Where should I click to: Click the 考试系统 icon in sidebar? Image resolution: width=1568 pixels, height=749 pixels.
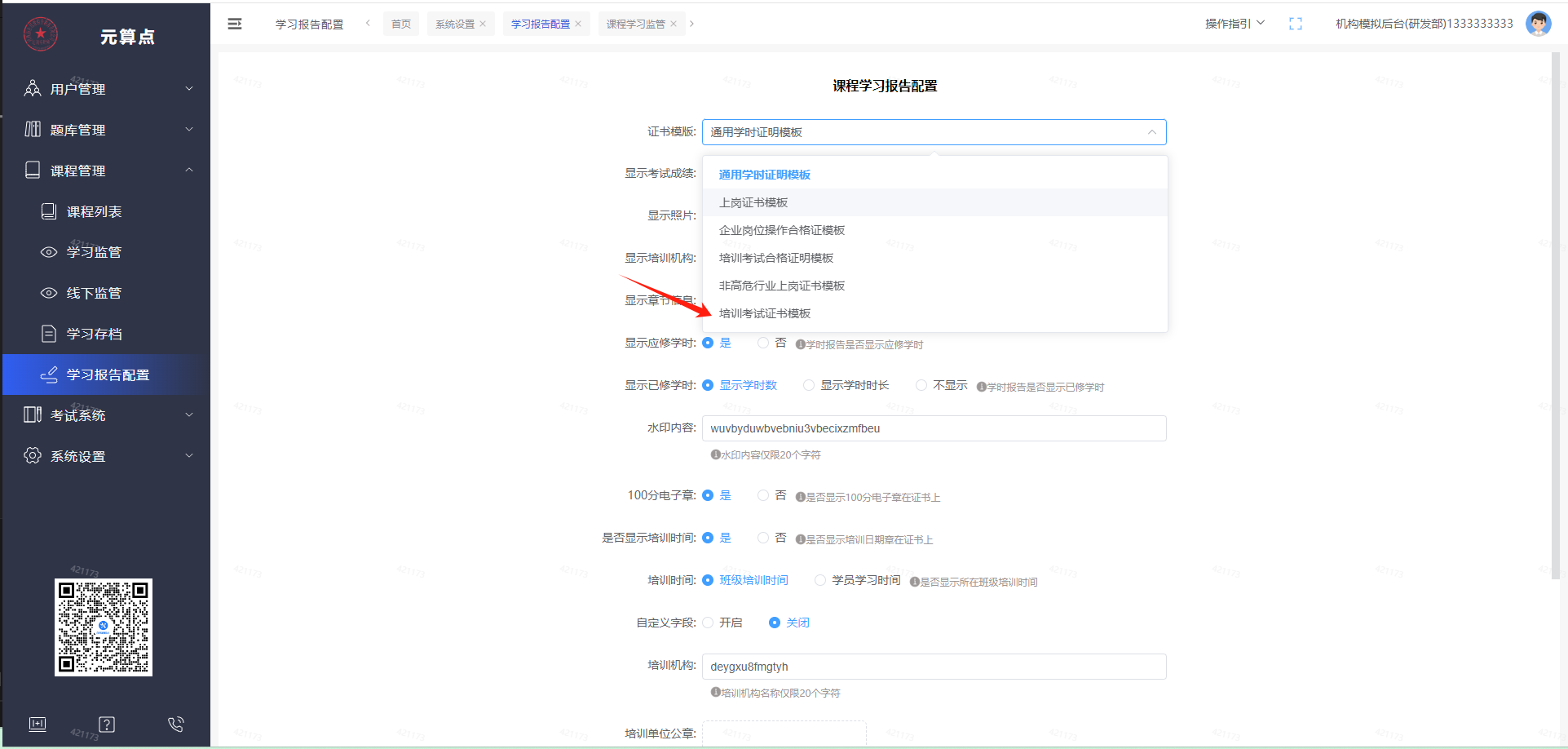coord(33,414)
